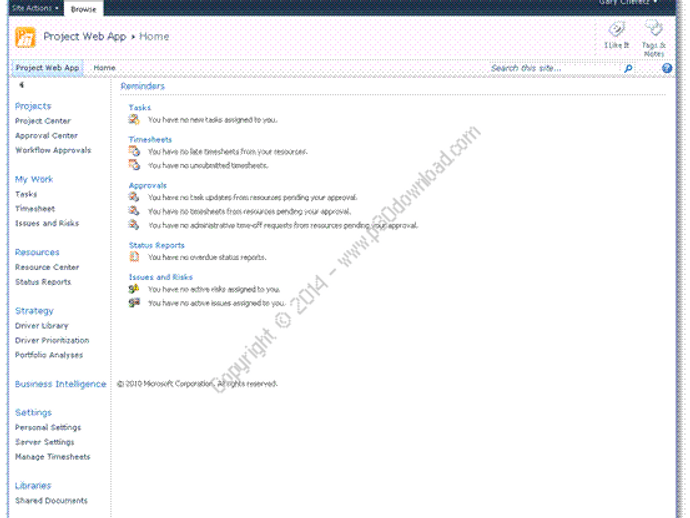Open Project Center

tap(43, 121)
